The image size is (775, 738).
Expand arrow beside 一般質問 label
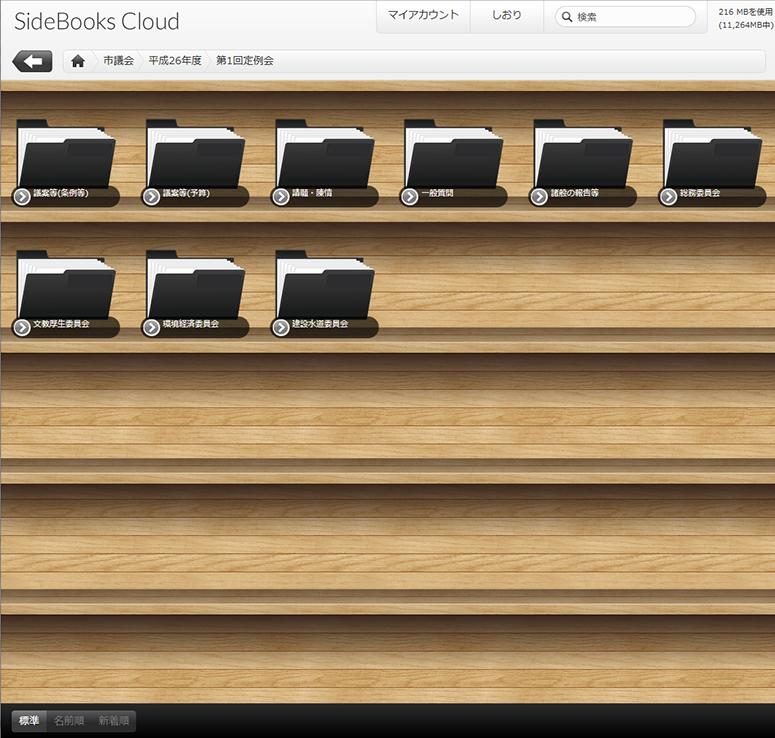[x=410, y=196]
